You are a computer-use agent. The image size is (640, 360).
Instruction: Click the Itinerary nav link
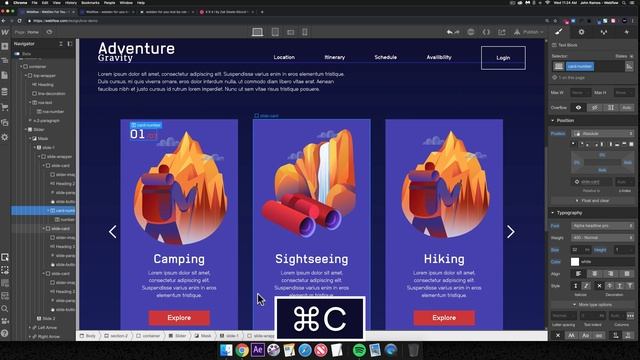[x=335, y=57]
